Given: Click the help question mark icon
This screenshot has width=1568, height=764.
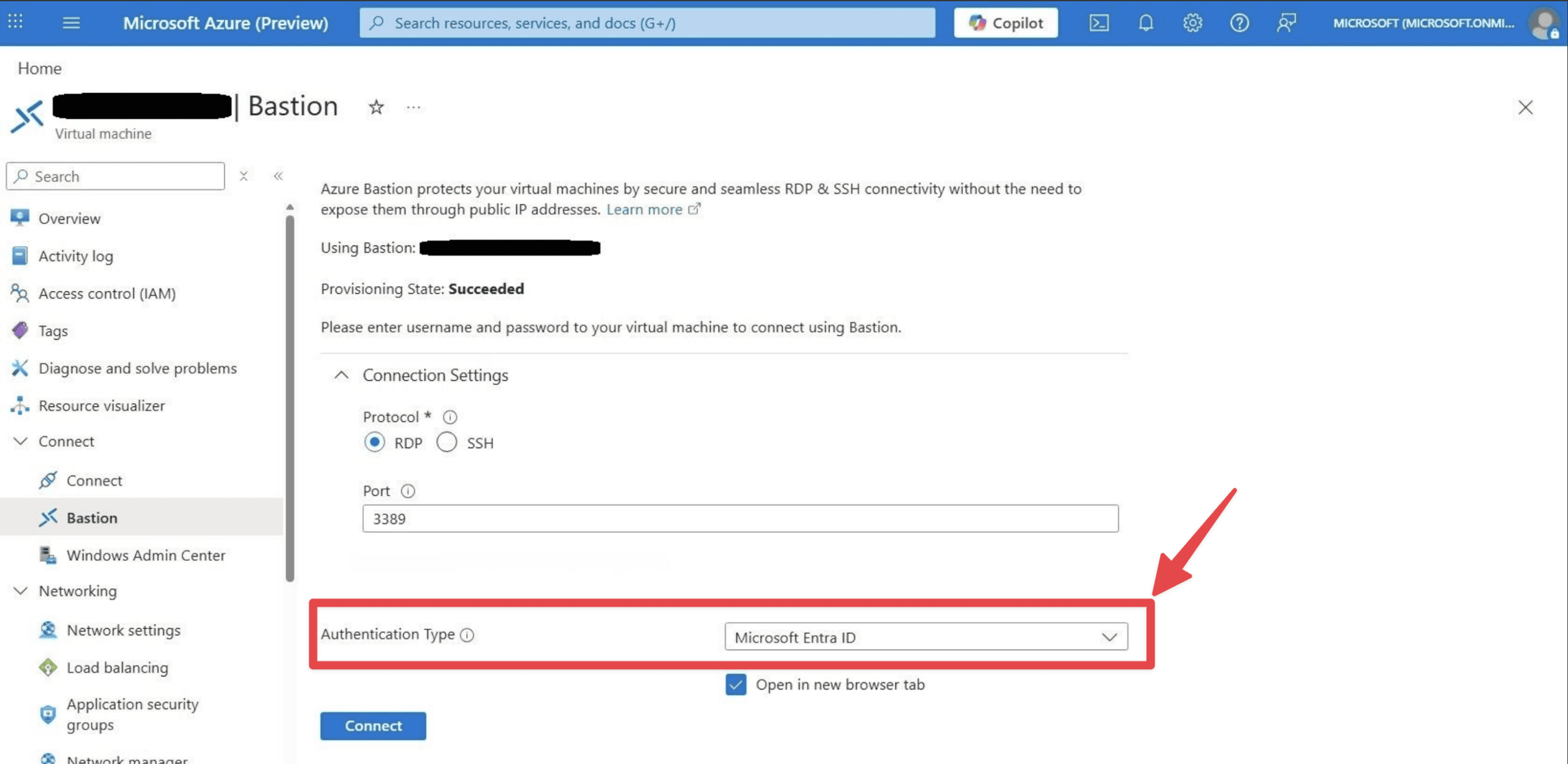Looking at the screenshot, I should pyautogui.click(x=1239, y=23).
